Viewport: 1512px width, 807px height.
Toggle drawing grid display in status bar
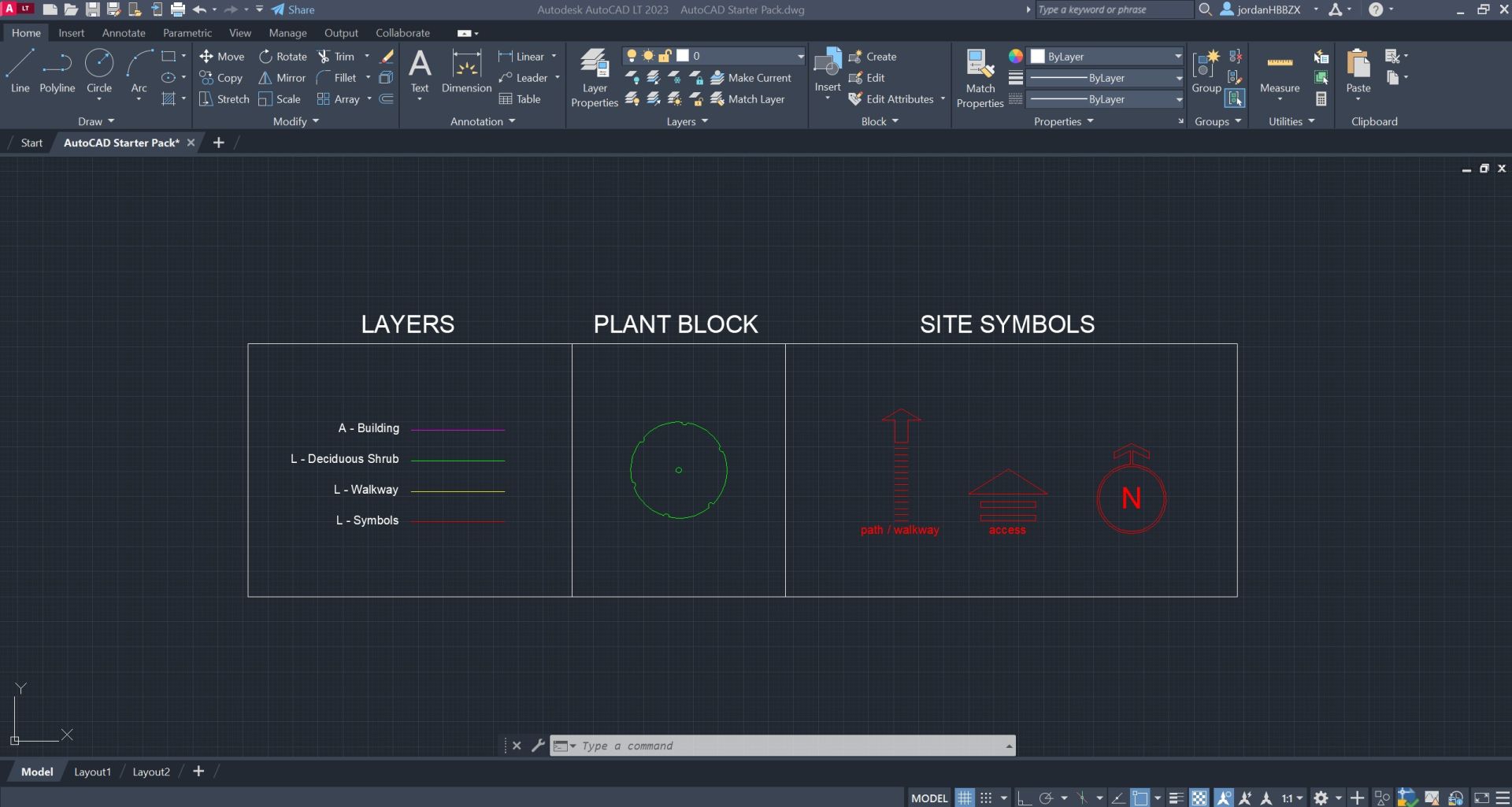click(x=965, y=798)
